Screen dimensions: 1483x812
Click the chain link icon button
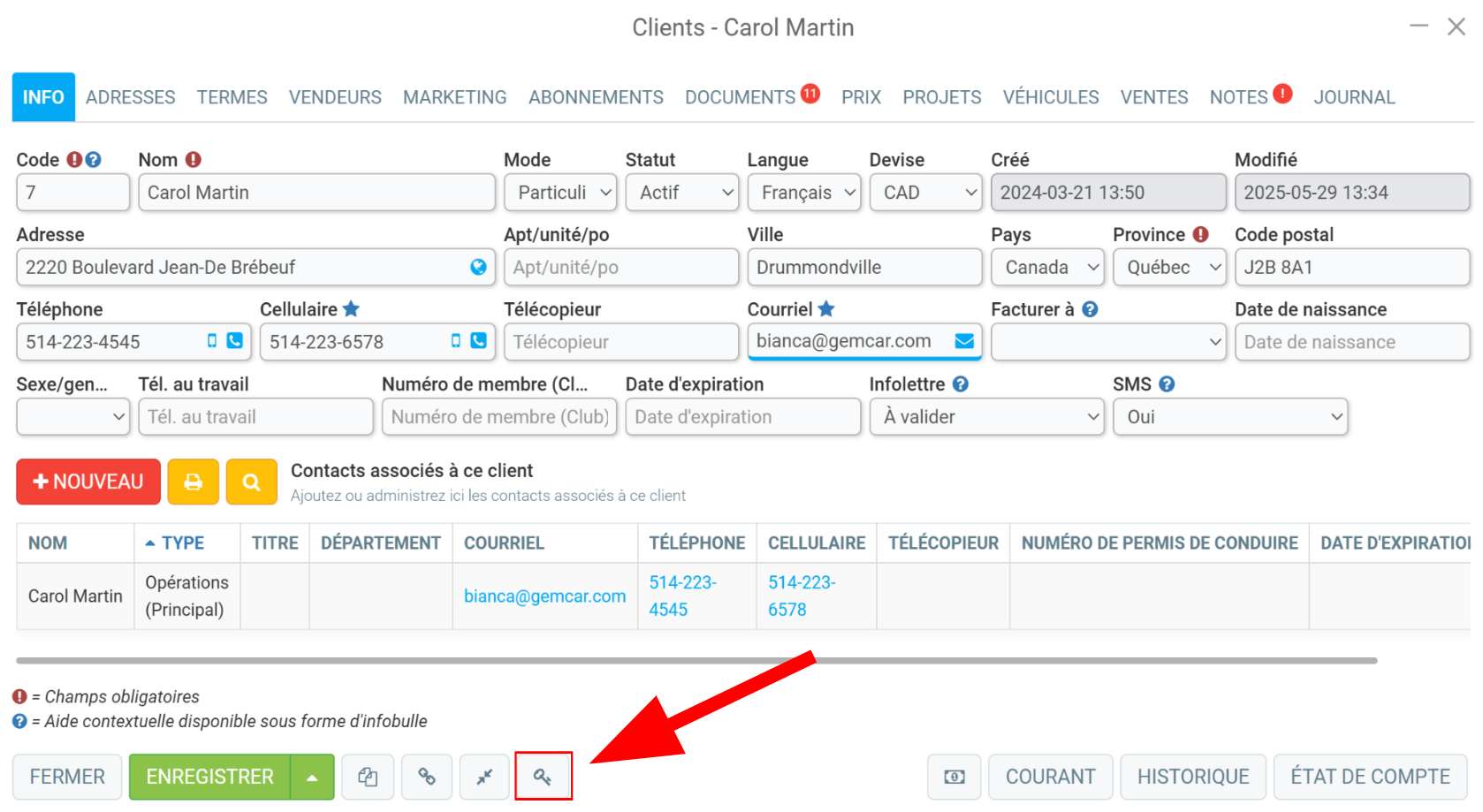[x=427, y=777]
